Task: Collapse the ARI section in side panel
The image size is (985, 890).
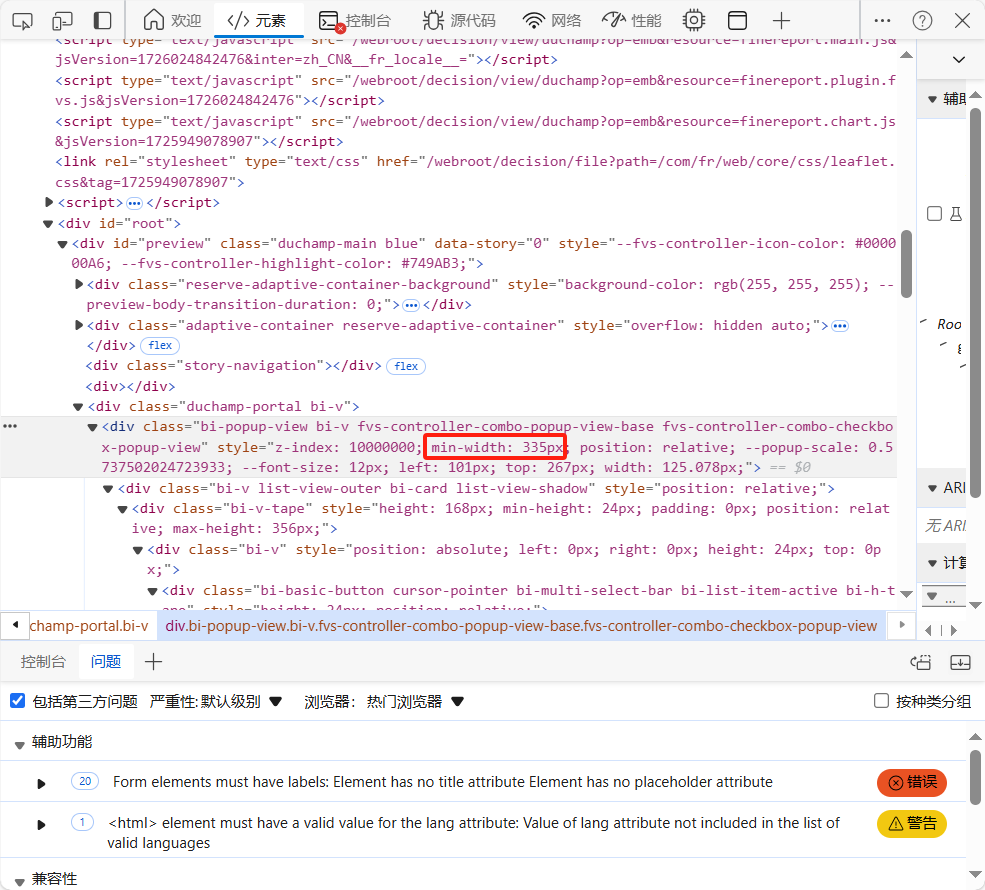Action: pos(932,488)
